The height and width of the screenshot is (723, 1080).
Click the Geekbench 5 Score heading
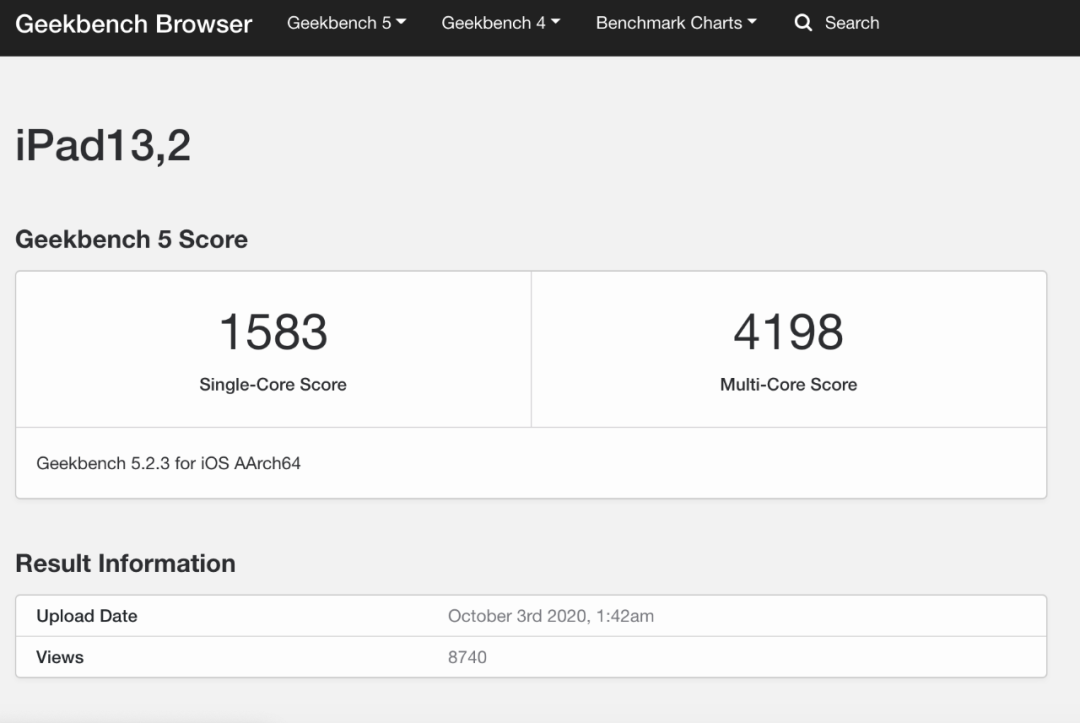pos(132,239)
